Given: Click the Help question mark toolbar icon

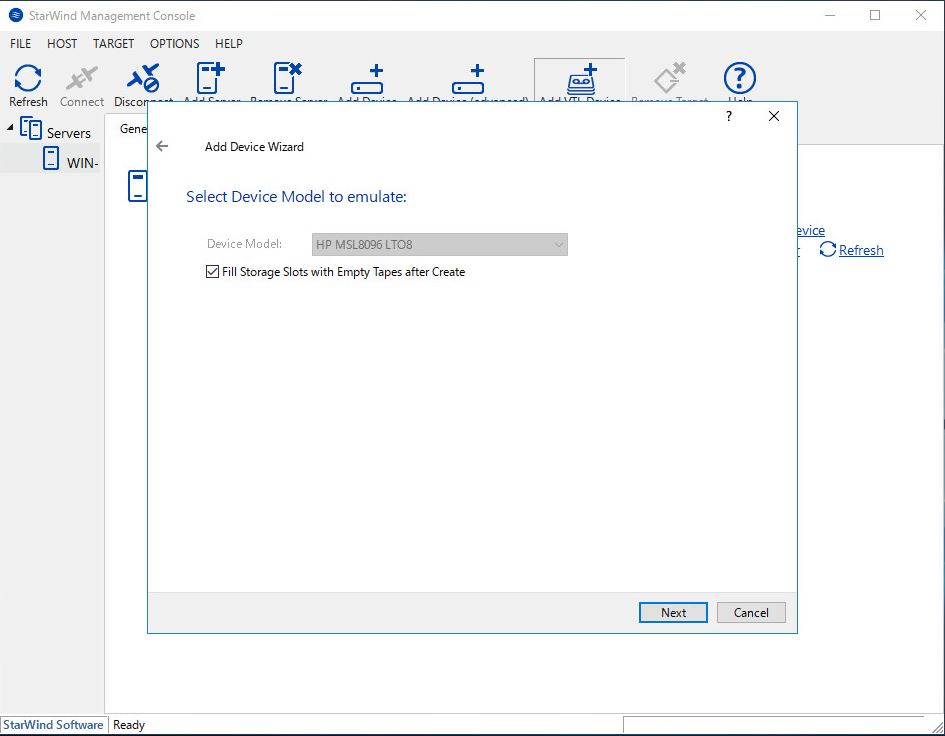Looking at the screenshot, I should point(739,80).
